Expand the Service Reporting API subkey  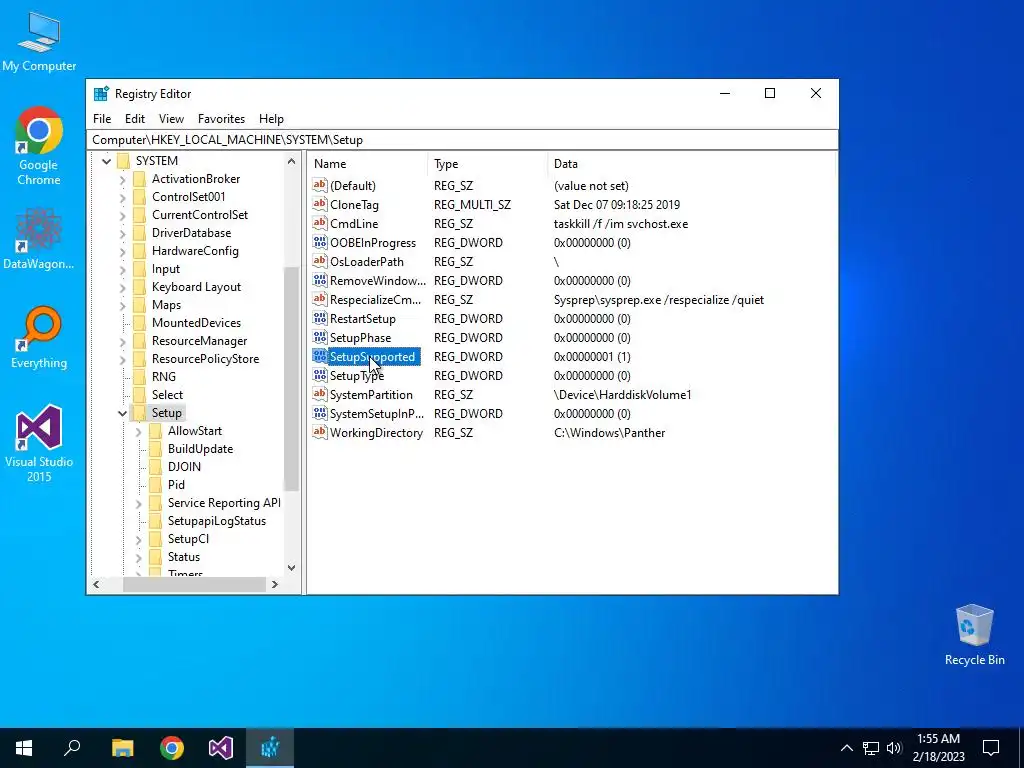coord(138,503)
